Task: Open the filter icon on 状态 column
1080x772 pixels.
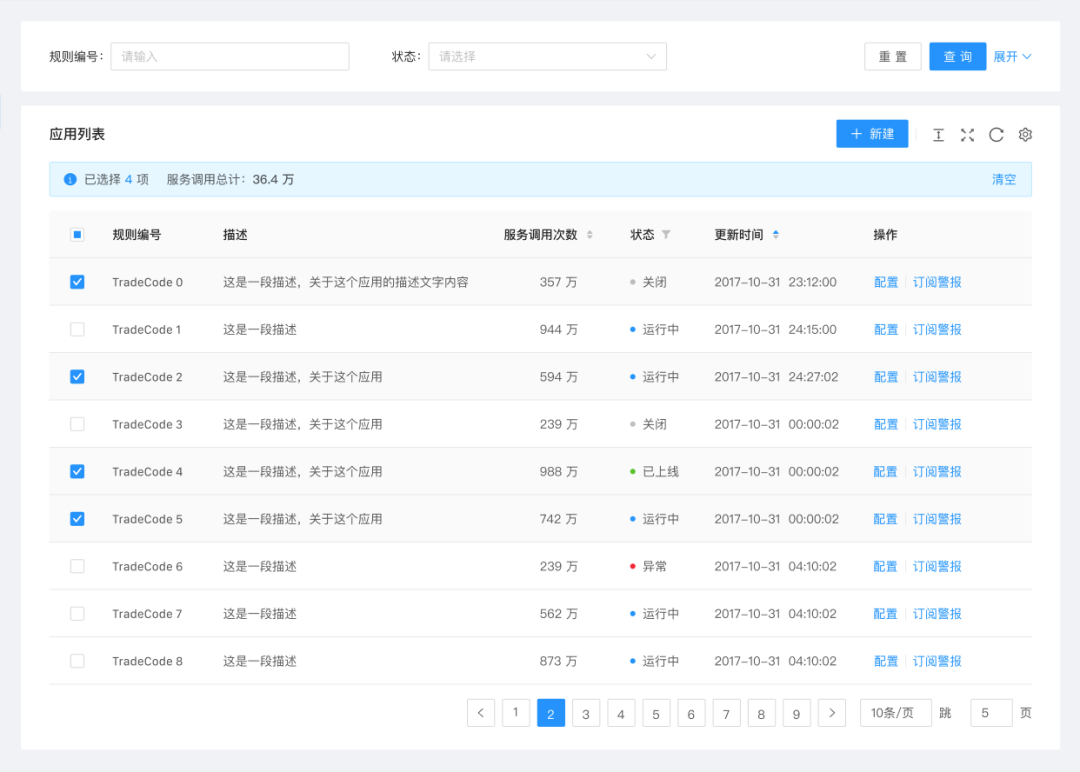Action: point(666,235)
